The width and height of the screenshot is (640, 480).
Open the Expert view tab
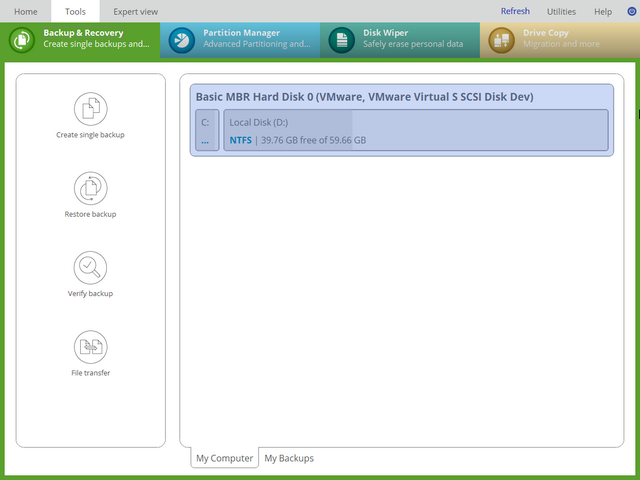[135, 12]
